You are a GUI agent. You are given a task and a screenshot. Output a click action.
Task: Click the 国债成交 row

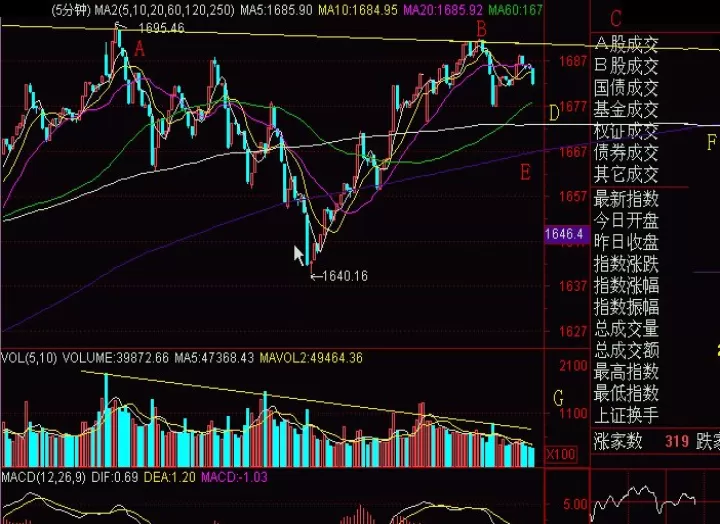click(x=626, y=87)
